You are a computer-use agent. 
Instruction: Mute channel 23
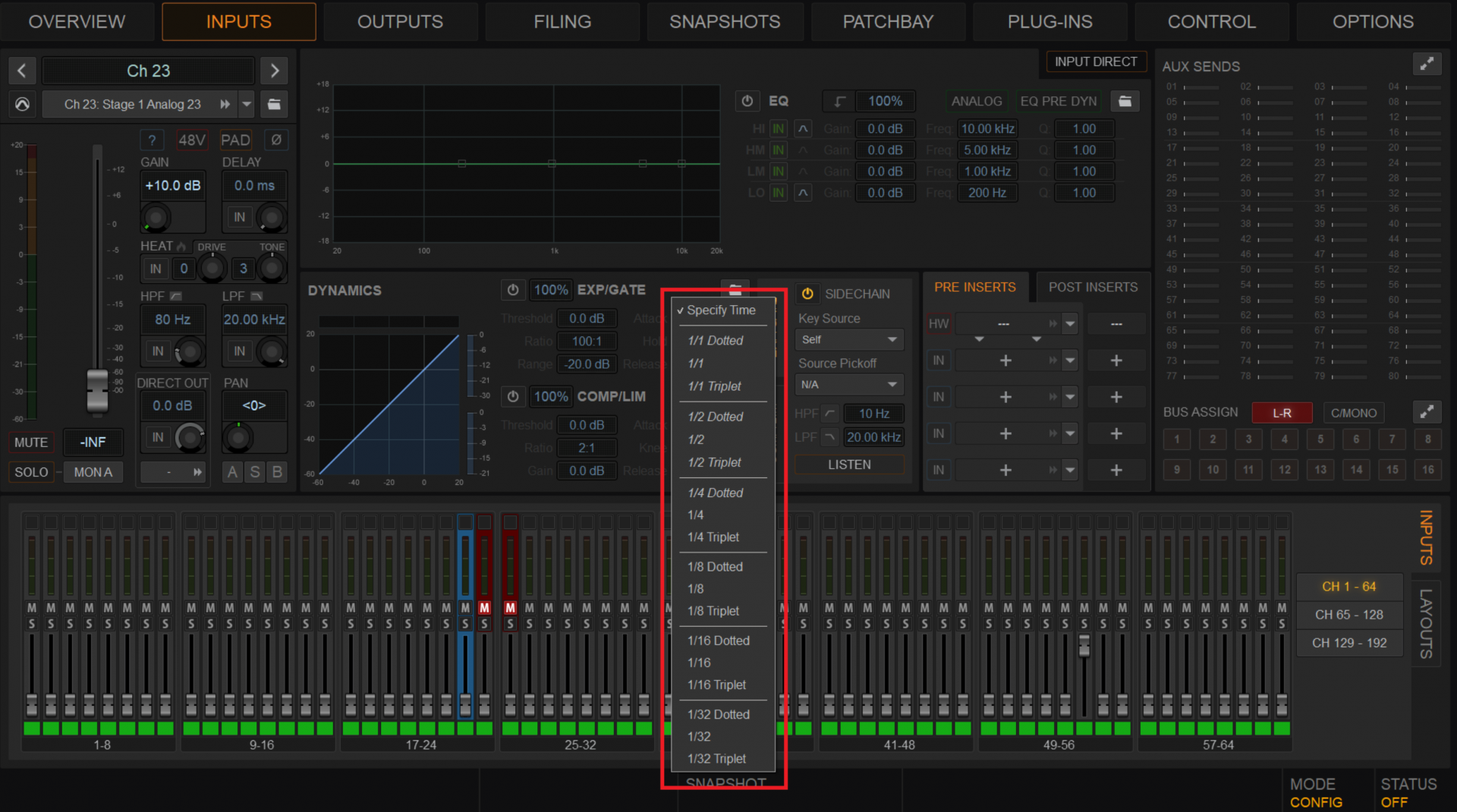click(30, 442)
